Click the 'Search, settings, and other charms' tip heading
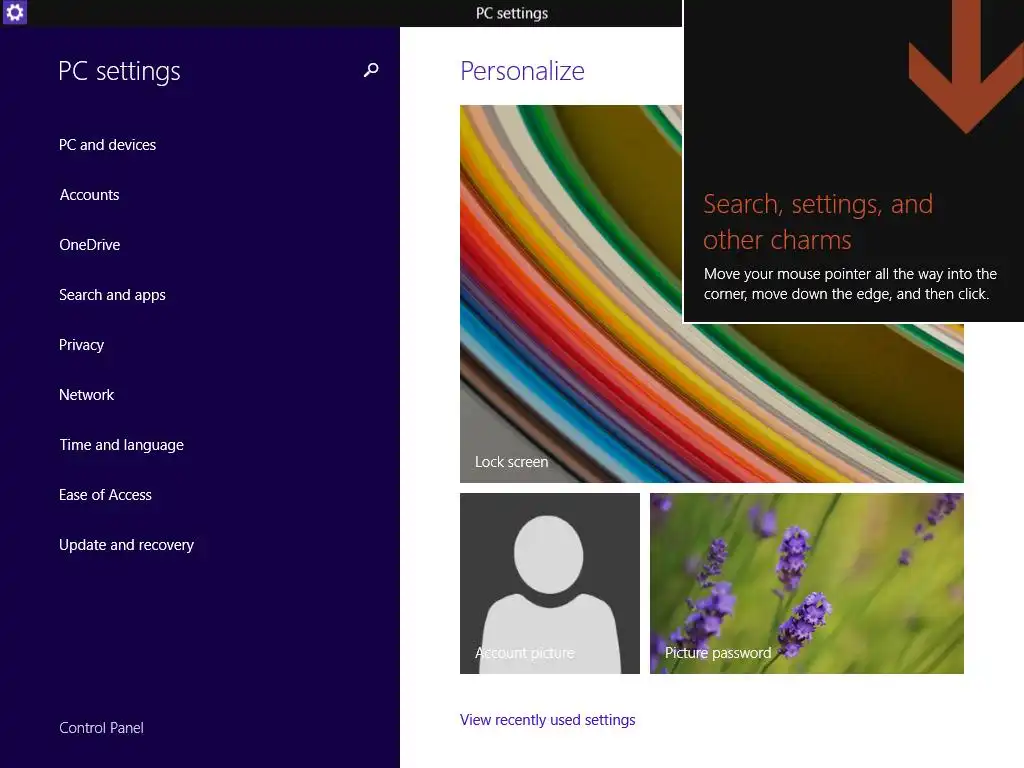 [x=818, y=222]
